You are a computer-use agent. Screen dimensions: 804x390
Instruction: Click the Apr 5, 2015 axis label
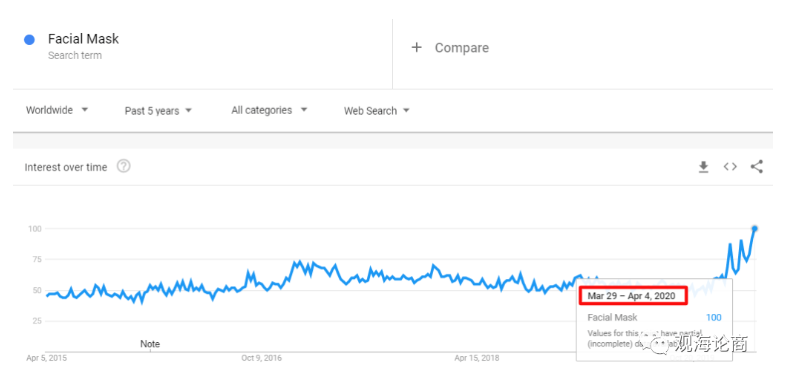pos(47,358)
